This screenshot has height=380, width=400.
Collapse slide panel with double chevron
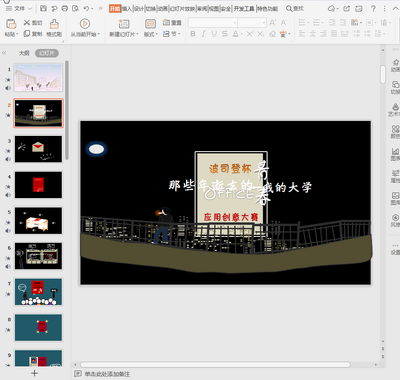pos(4,53)
